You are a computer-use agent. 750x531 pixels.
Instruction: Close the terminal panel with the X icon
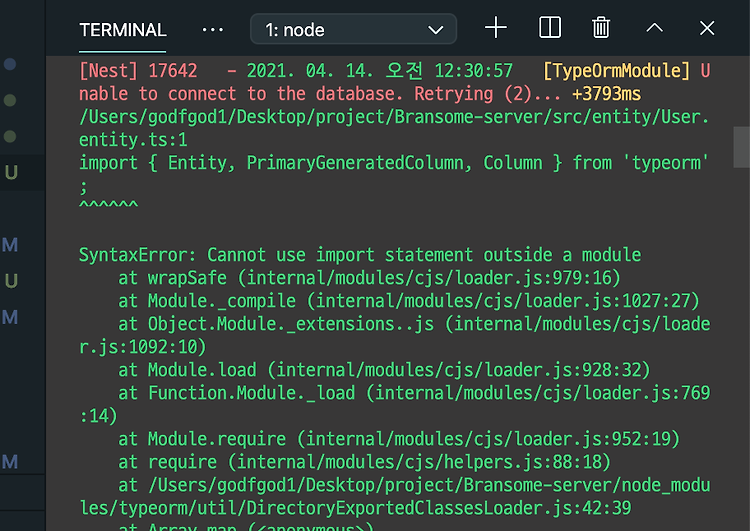click(706, 28)
